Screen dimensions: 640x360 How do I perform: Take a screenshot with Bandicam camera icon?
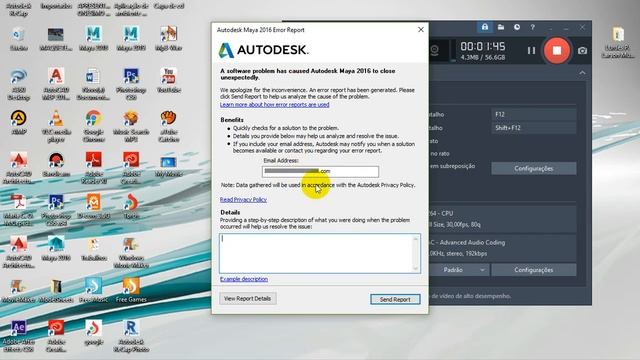point(582,51)
